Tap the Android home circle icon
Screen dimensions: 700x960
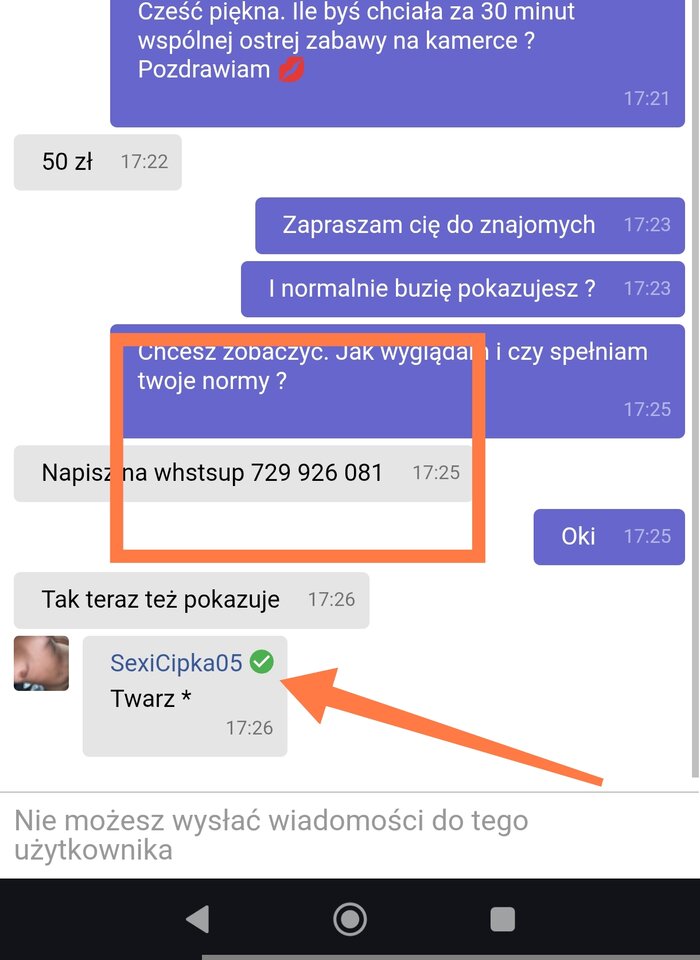point(350,919)
